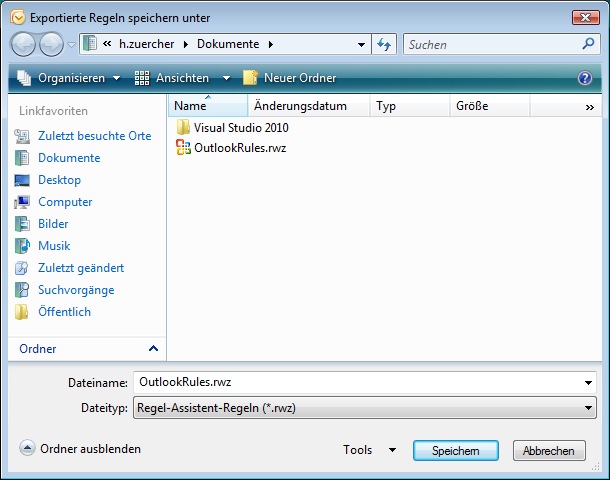Screen dimensions: 610x480
Task: Click the dialog title bar icon
Action: pos(18,18)
